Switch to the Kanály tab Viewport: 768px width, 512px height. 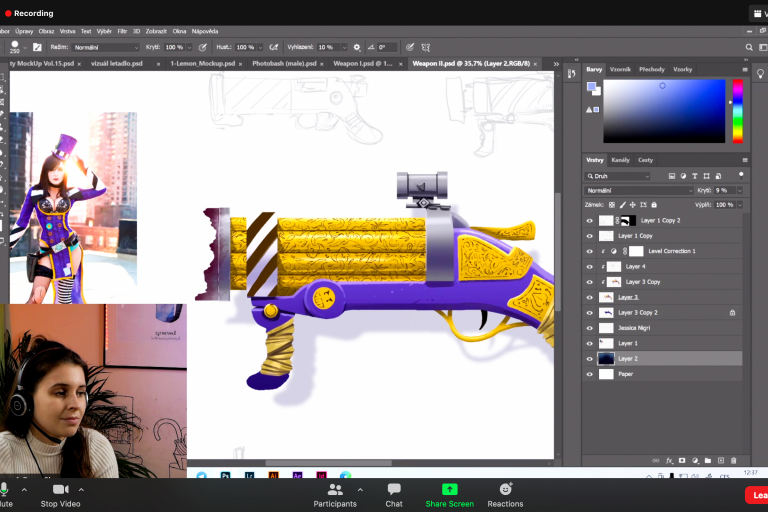tap(620, 160)
